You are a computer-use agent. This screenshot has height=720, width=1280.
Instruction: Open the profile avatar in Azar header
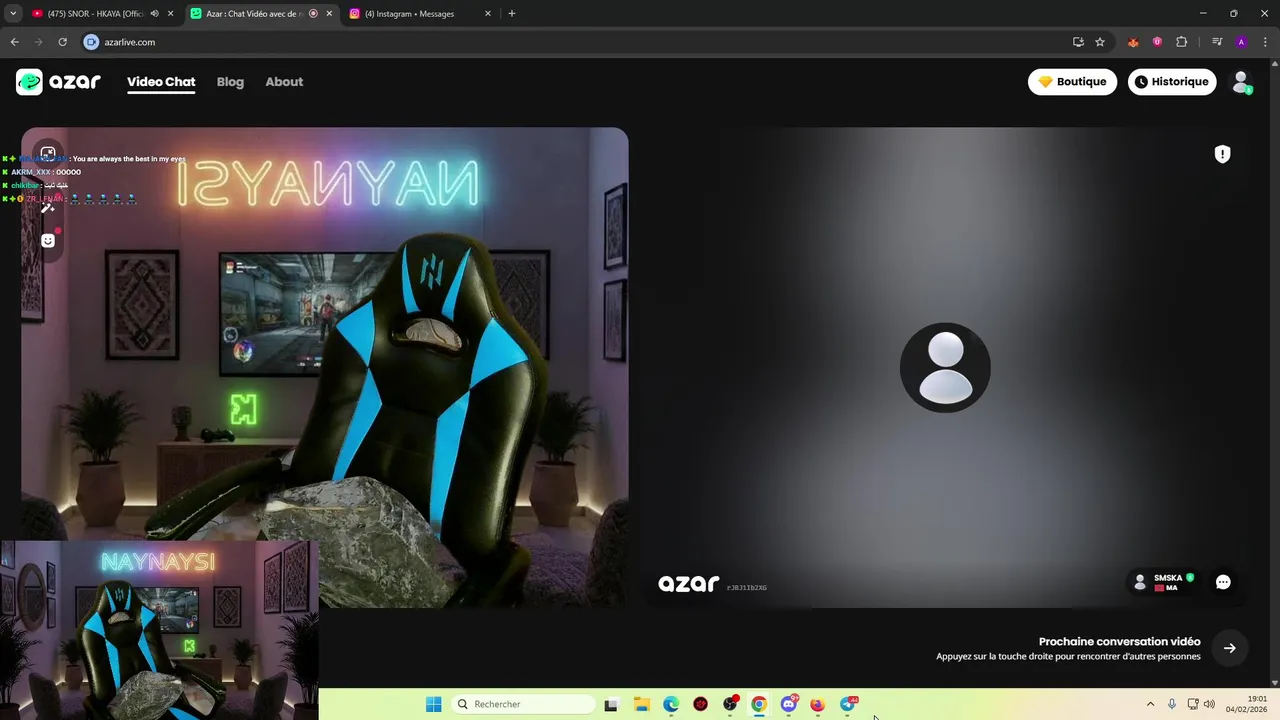(x=1241, y=82)
